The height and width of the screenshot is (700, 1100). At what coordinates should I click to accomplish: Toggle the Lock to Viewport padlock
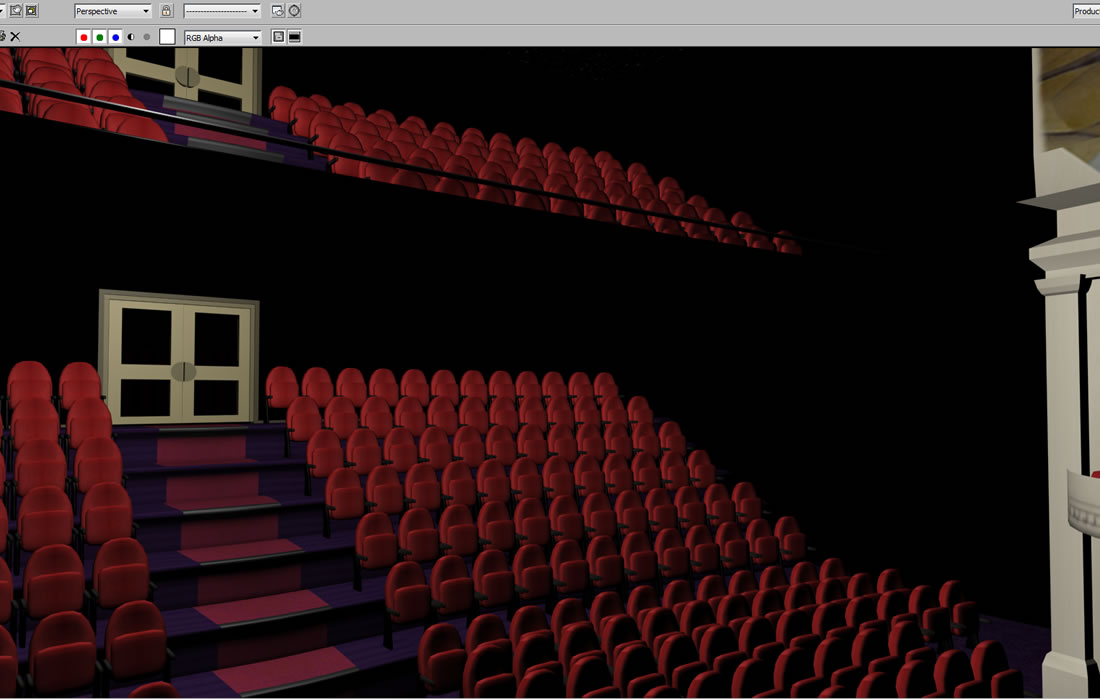point(166,11)
